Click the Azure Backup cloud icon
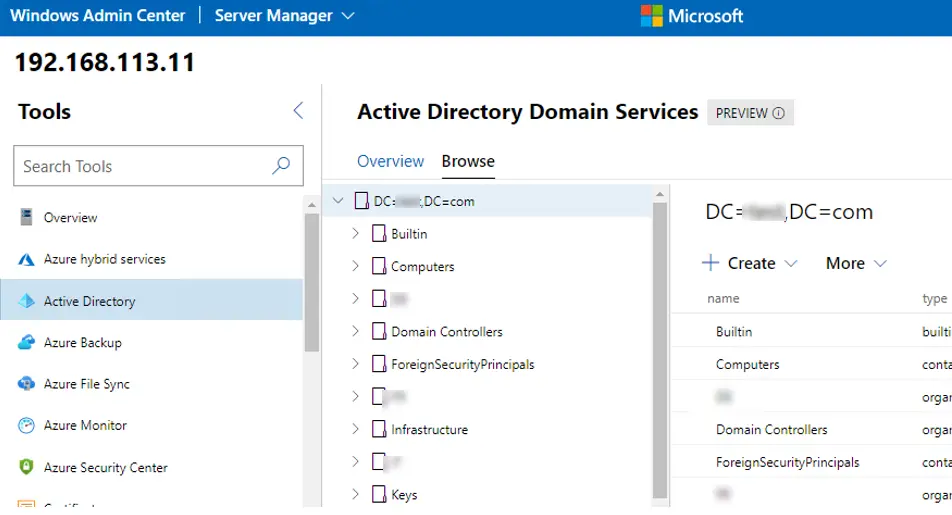Viewport: 952px width, 515px height. pos(26,343)
